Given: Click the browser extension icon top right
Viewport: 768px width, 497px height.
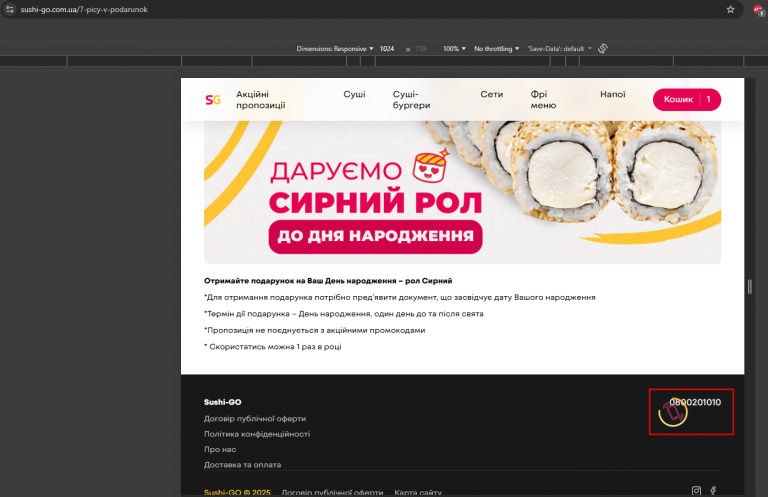Looking at the screenshot, I should pyautogui.click(x=758, y=10).
